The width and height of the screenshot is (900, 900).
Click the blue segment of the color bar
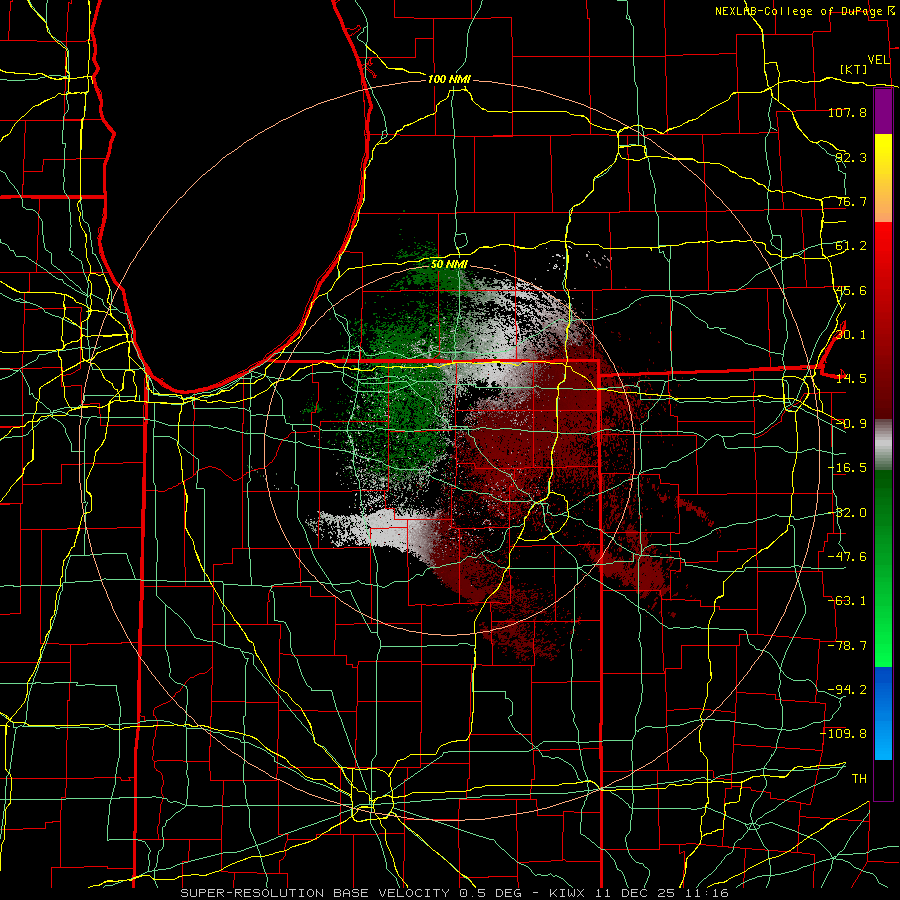pos(883,713)
